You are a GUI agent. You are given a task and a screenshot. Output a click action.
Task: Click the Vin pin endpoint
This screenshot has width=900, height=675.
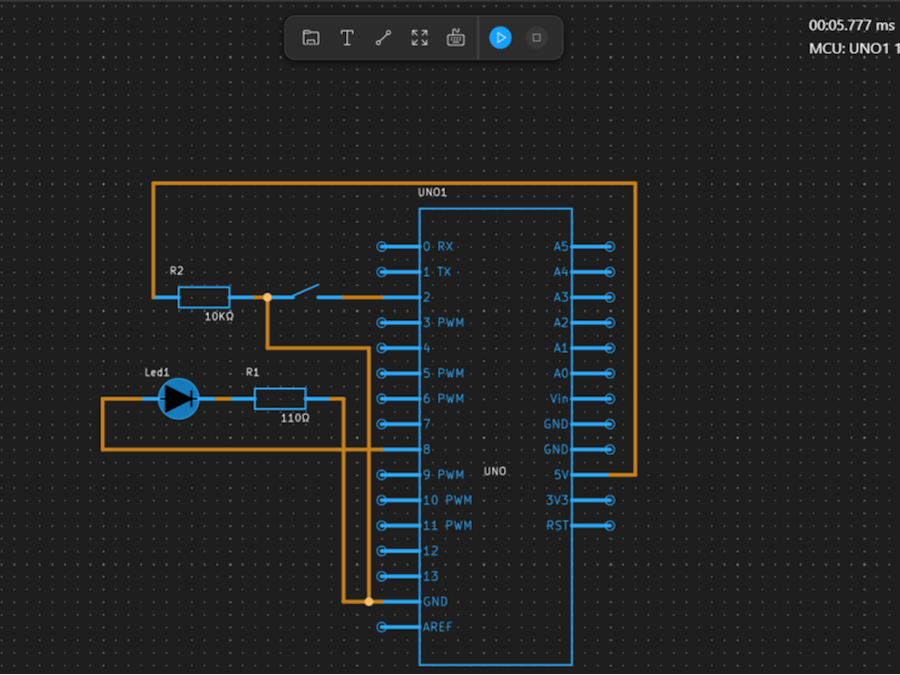pos(610,398)
